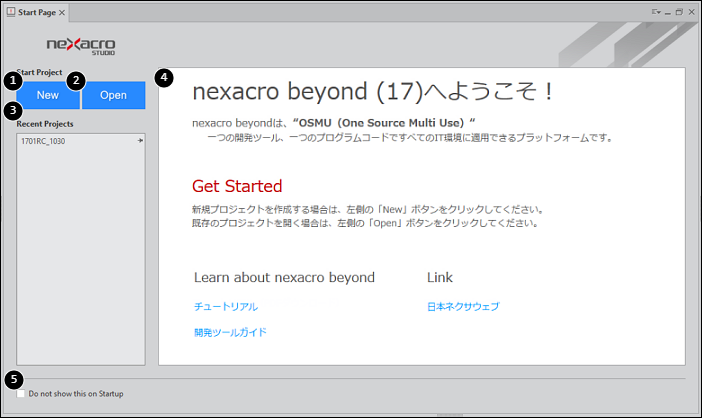Switch to the Start Page tab
The height and width of the screenshot is (418, 702).
36,12
